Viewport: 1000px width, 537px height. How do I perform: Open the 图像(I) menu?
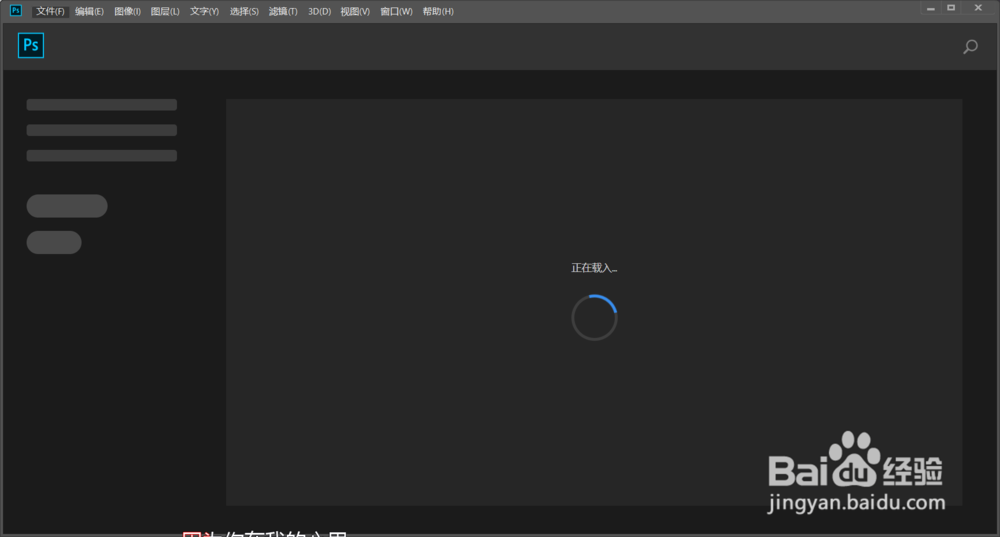(128, 11)
